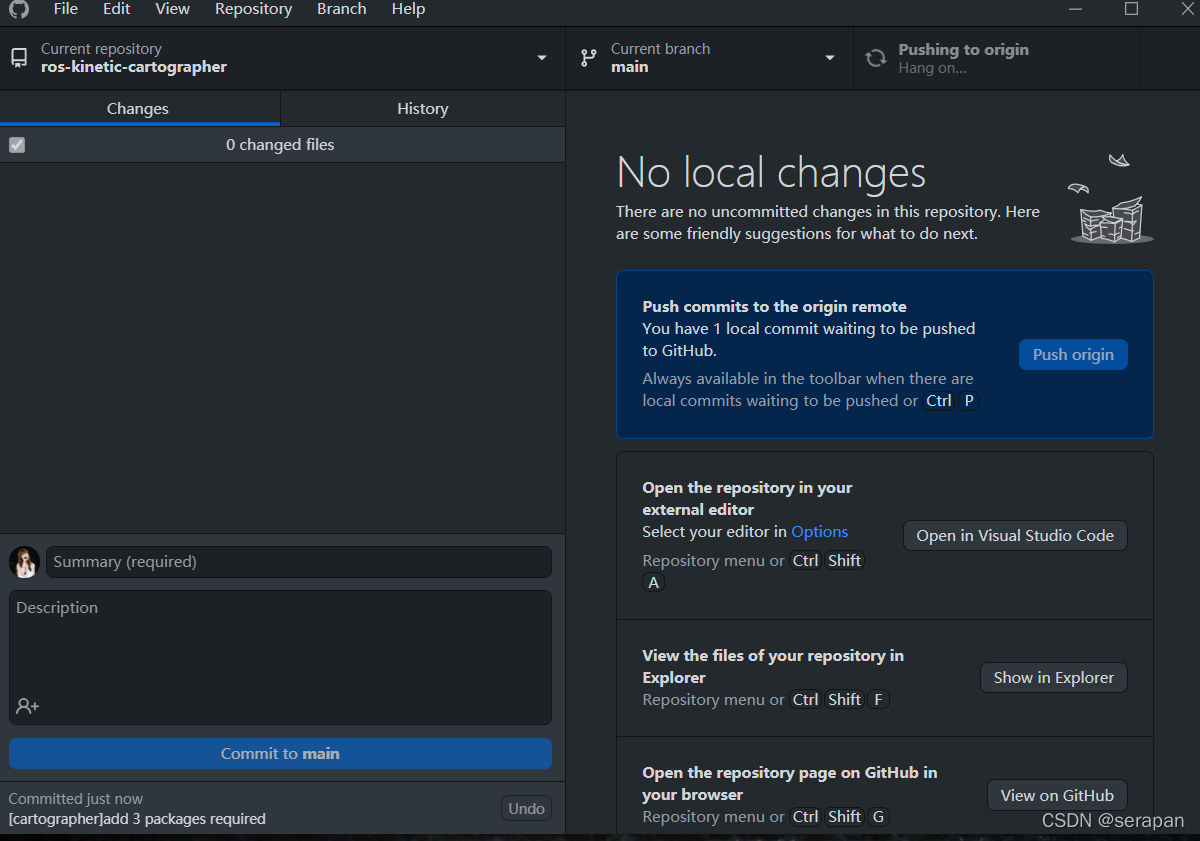
Task: Click the add co-authors icon in Description box
Action: pyautogui.click(x=27, y=706)
